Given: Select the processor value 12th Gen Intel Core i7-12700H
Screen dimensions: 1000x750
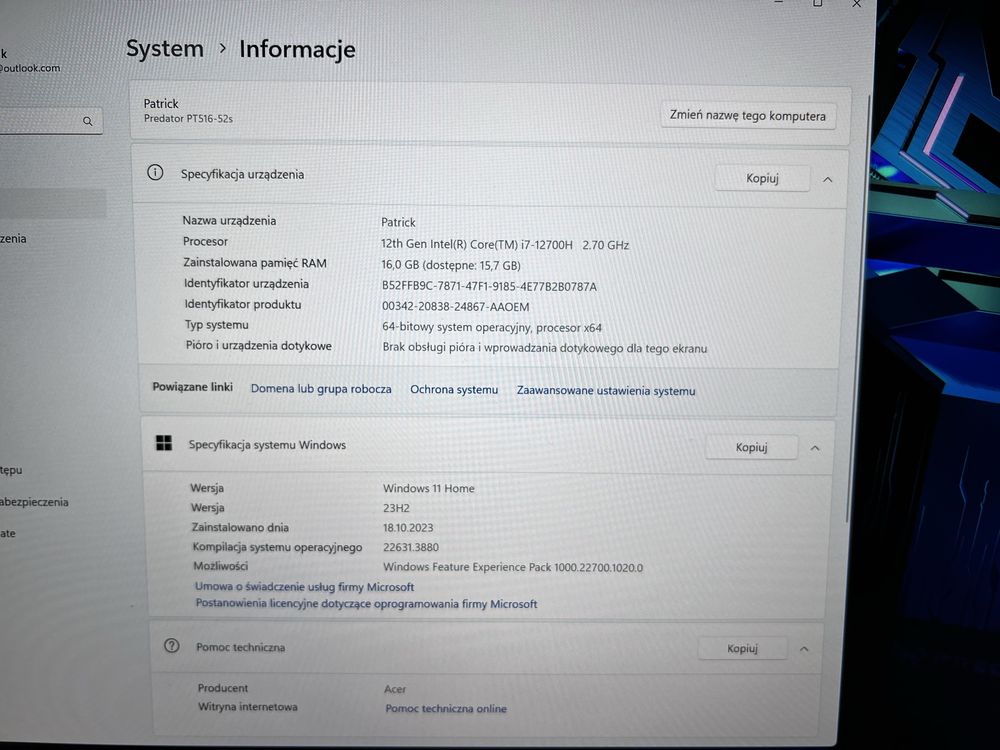Looking at the screenshot, I should pos(505,244).
